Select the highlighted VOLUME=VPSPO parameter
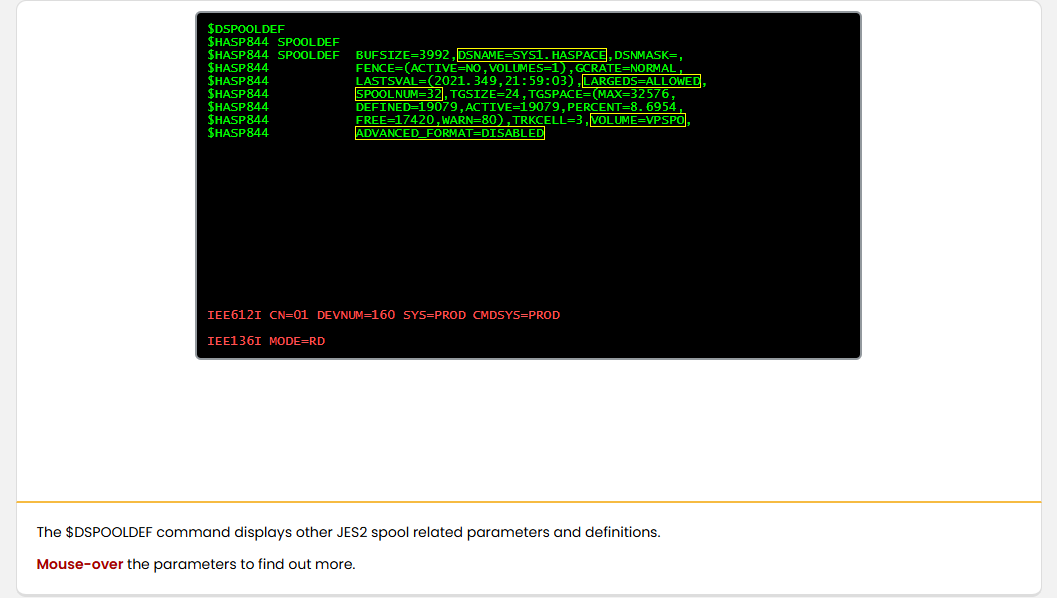Screen dimensions: 1057x598 click(x=638, y=120)
